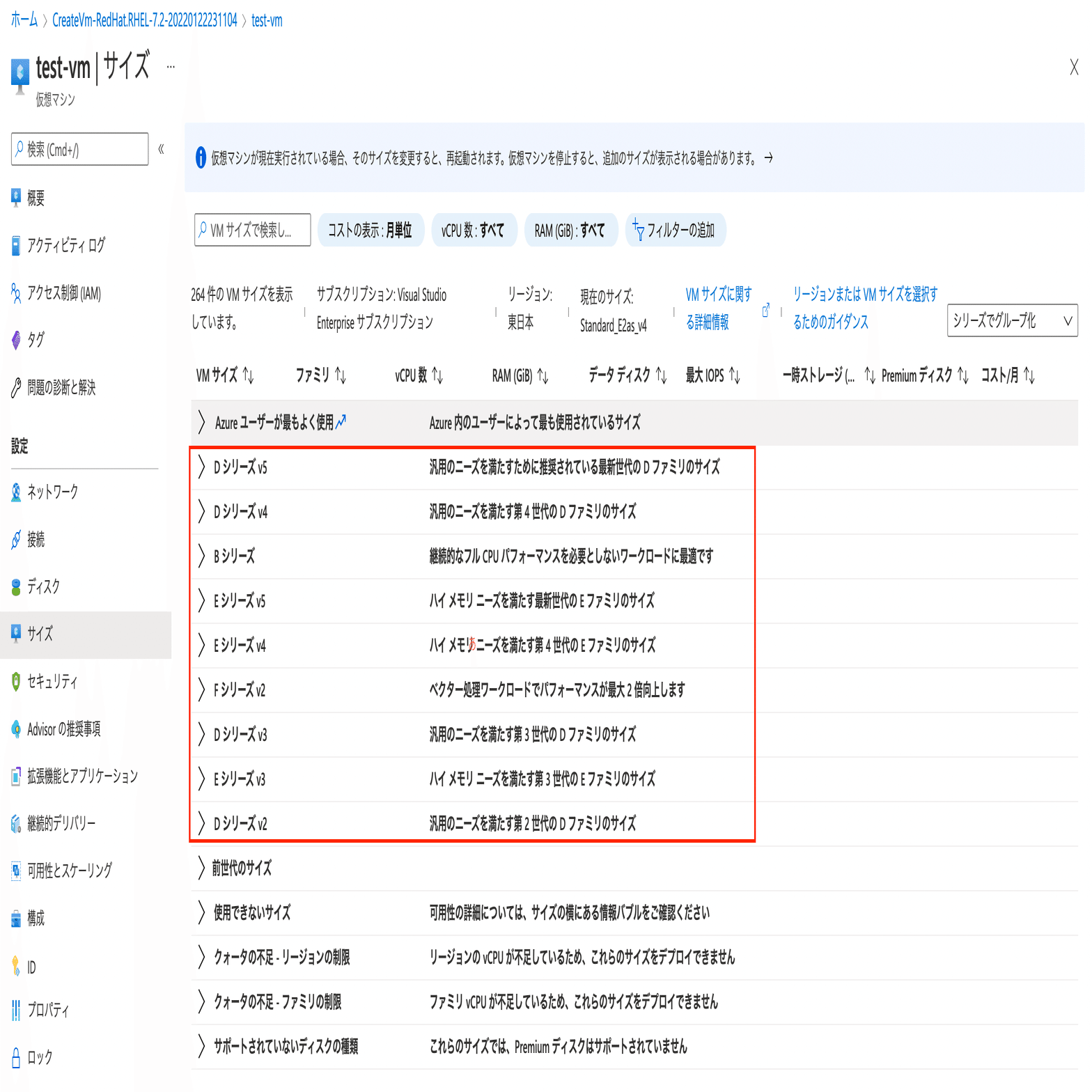This screenshot has width=1092, height=1092.
Task: Click the ディスク disk icon
Action: click(16, 587)
